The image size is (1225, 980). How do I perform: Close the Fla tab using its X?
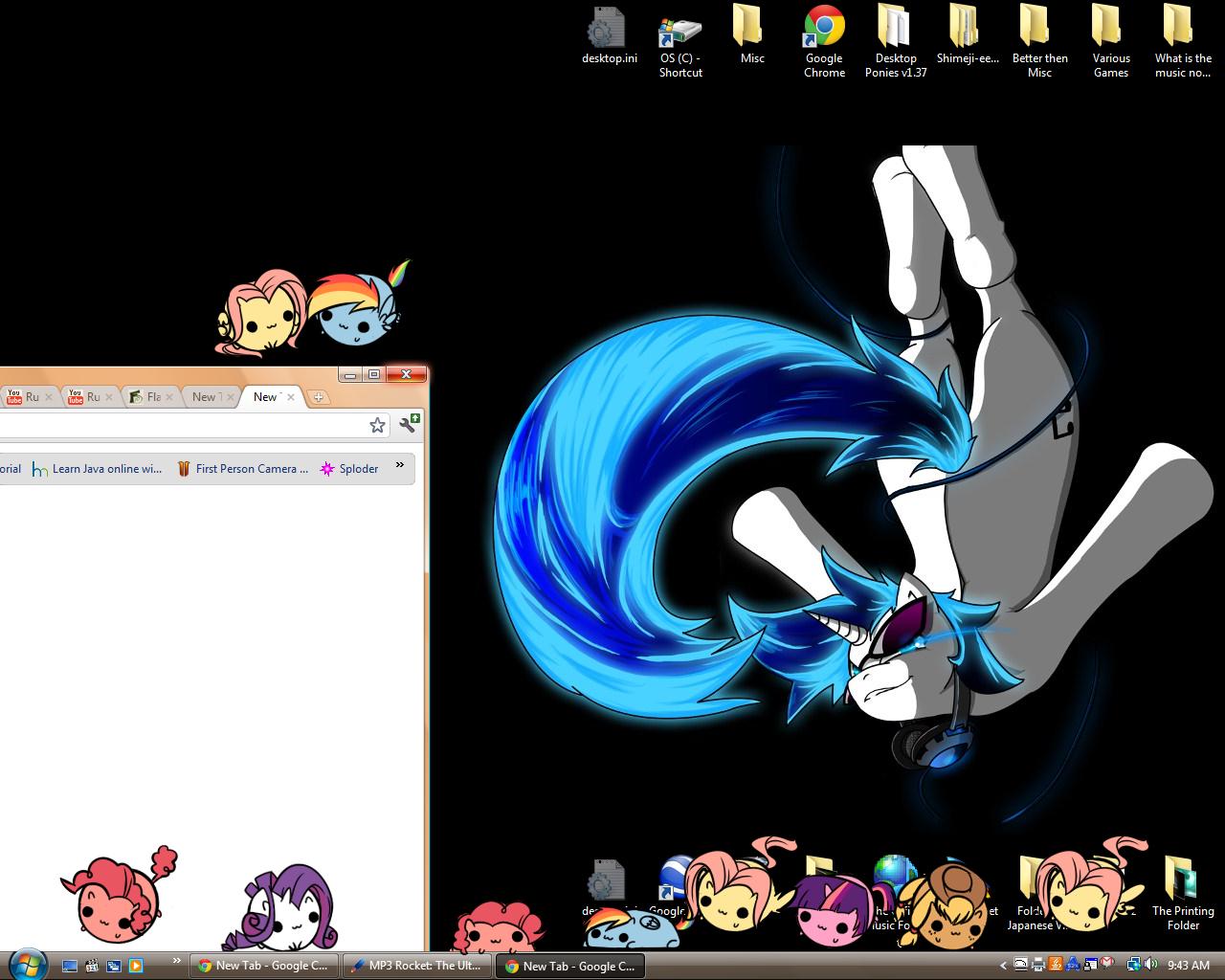169,397
